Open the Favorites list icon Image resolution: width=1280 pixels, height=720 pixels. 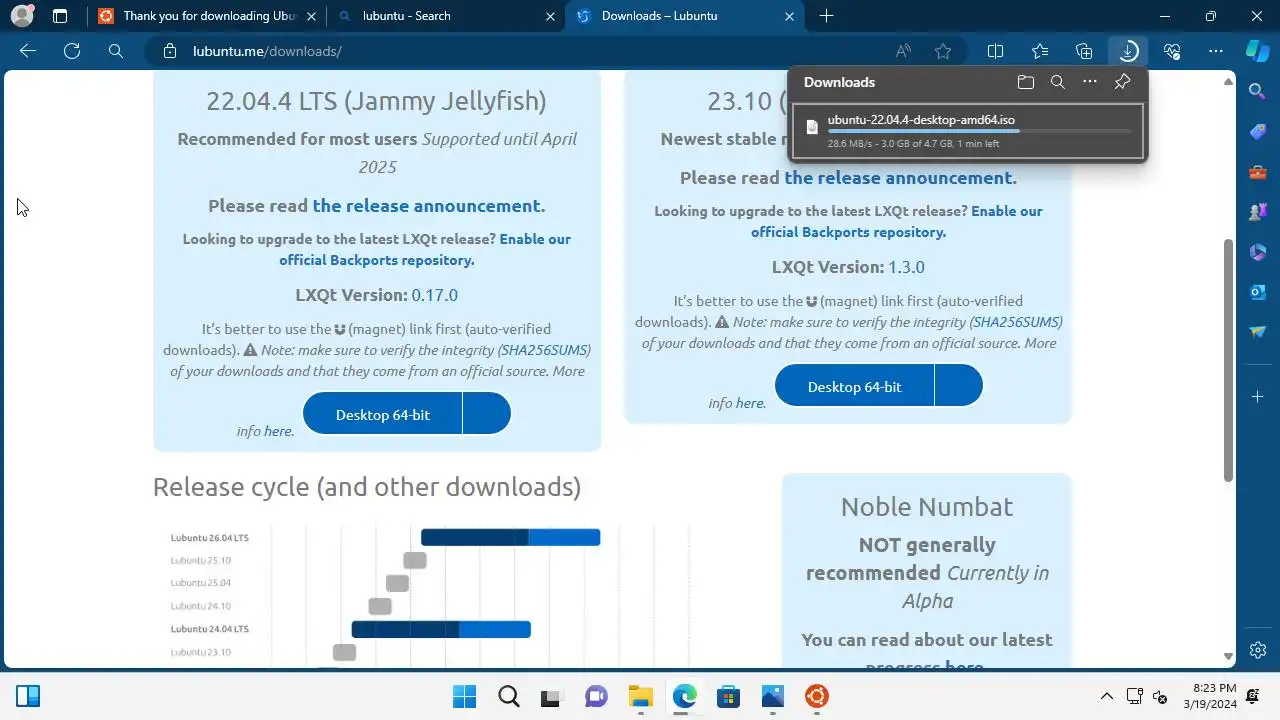[x=1040, y=51]
